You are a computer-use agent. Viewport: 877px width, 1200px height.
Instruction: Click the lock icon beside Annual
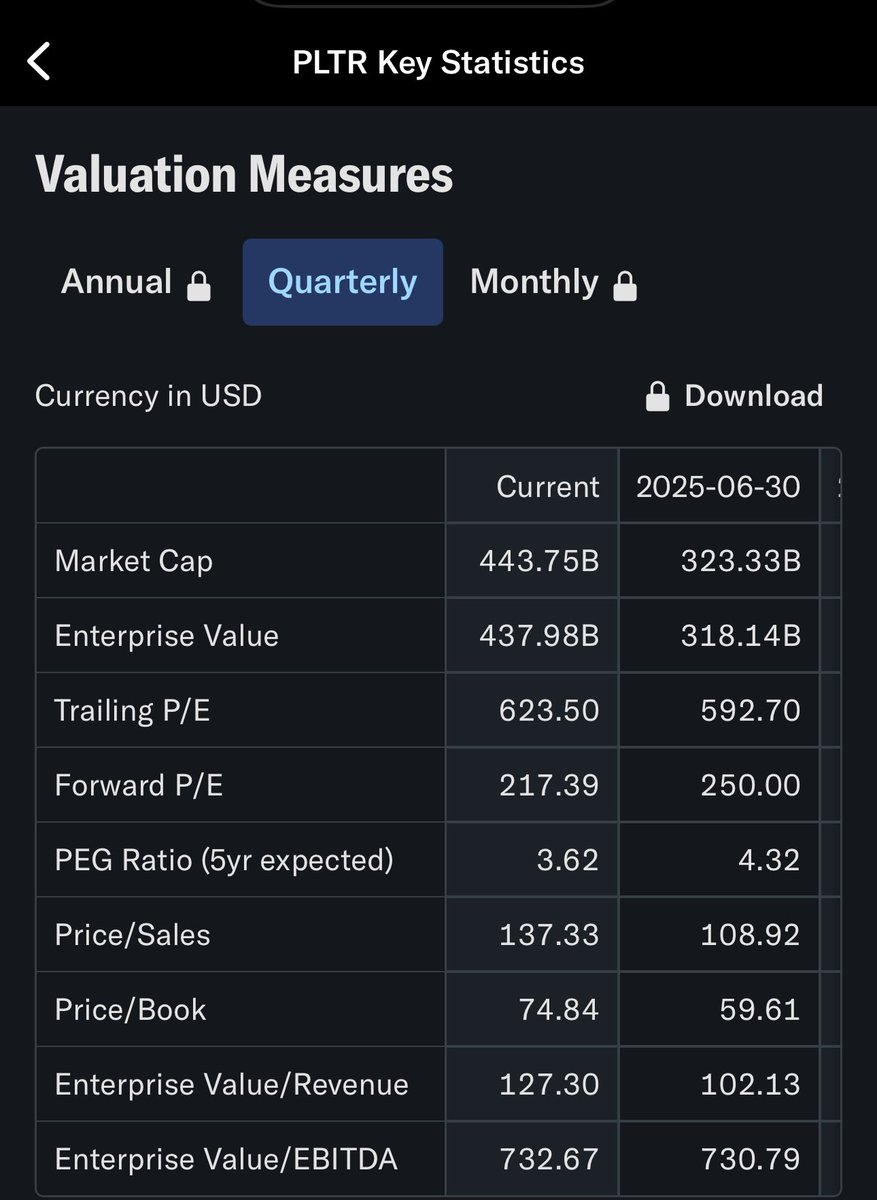(x=199, y=286)
